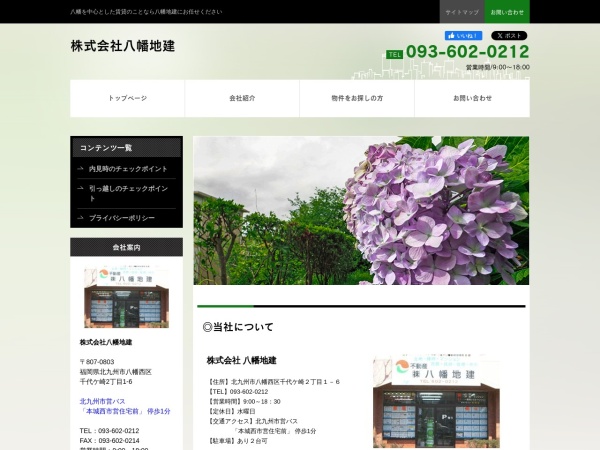Click the 営業時間/9:00～18:00 header text

pyautogui.click(x=497, y=67)
